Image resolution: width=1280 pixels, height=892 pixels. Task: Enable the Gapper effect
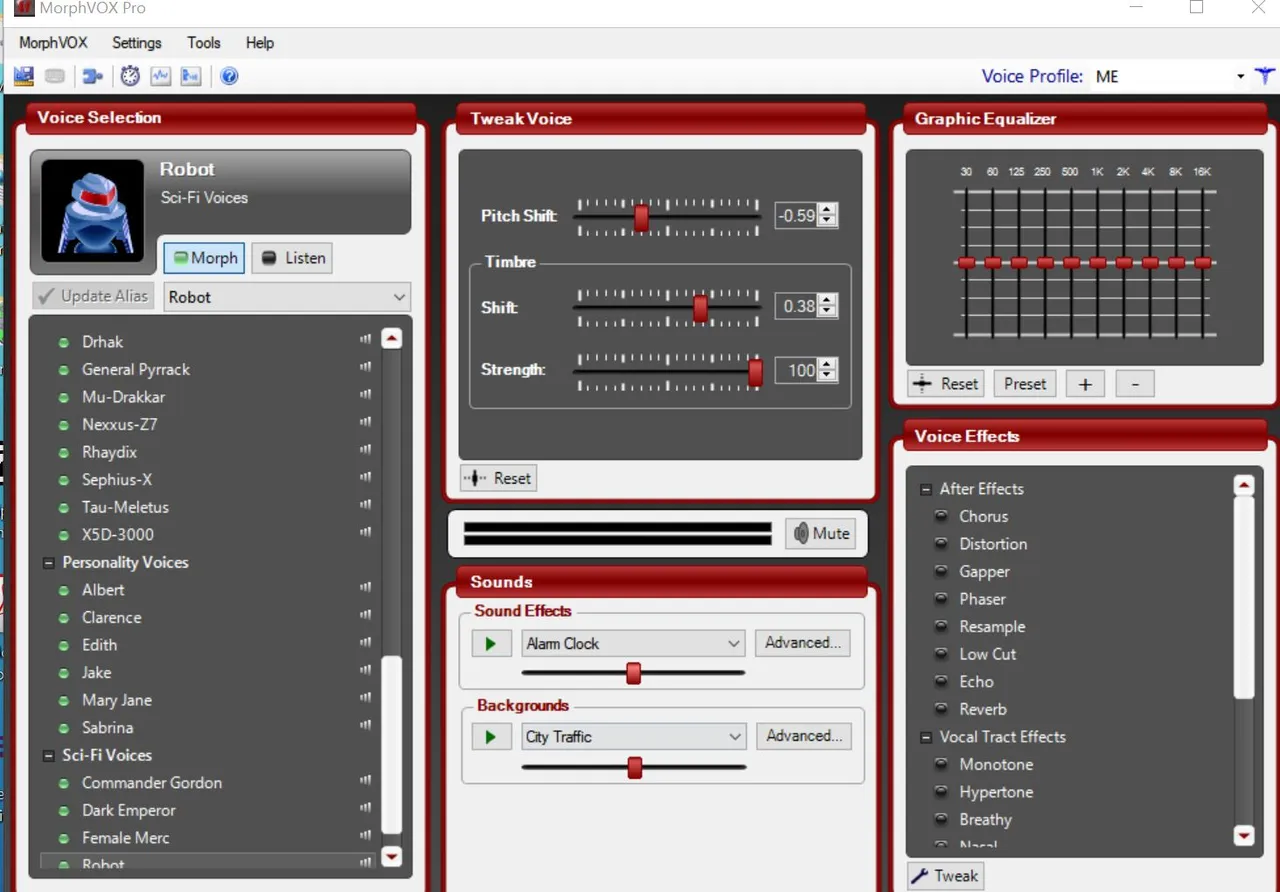click(941, 571)
